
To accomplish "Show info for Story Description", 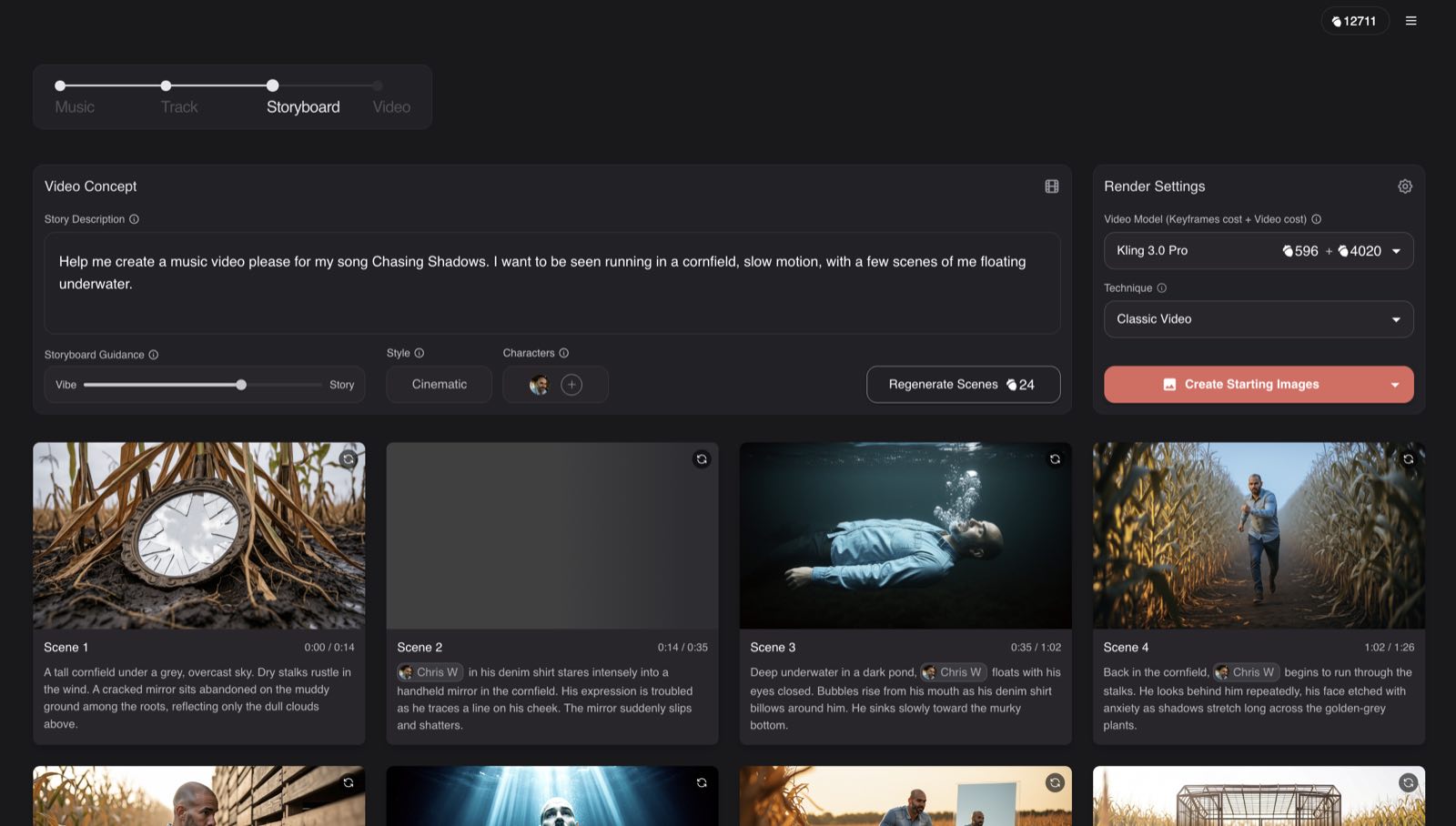I will pyautogui.click(x=134, y=219).
